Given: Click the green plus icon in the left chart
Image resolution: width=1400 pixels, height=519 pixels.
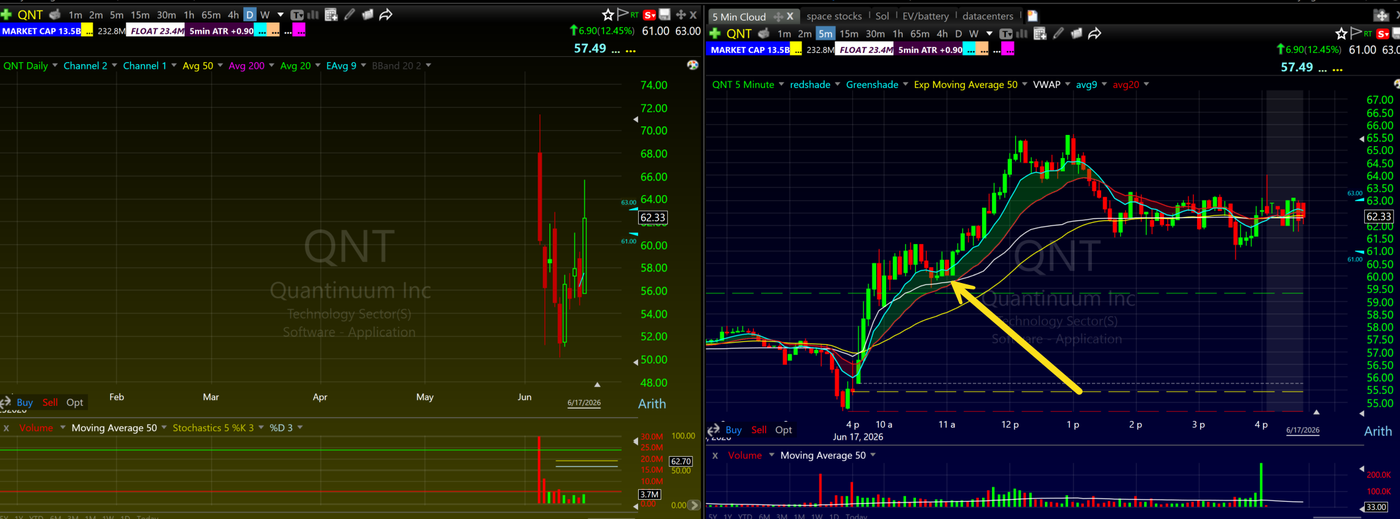Looking at the screenshot, I should point(6,15).
